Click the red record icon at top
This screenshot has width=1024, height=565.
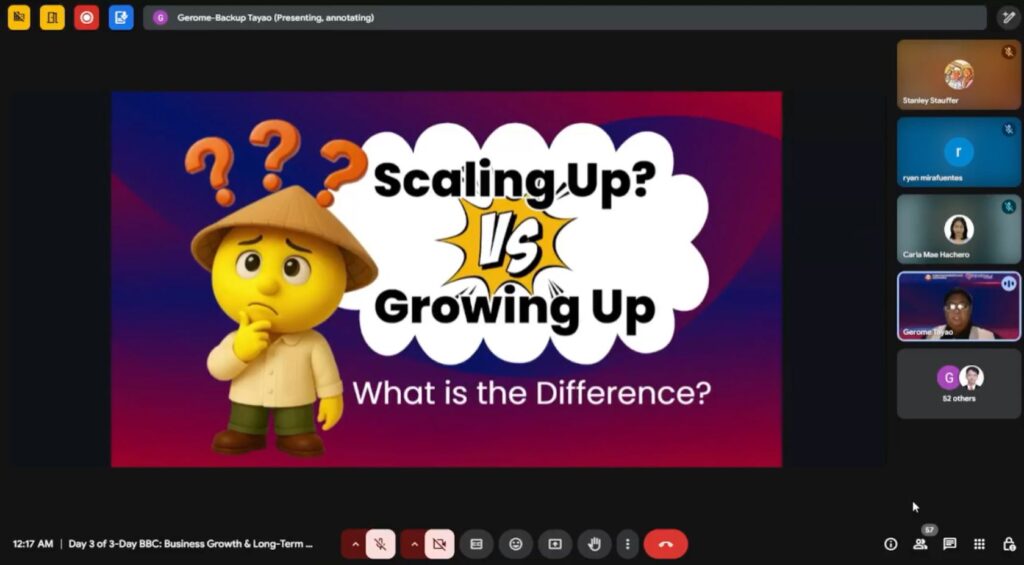click(87, 17)
